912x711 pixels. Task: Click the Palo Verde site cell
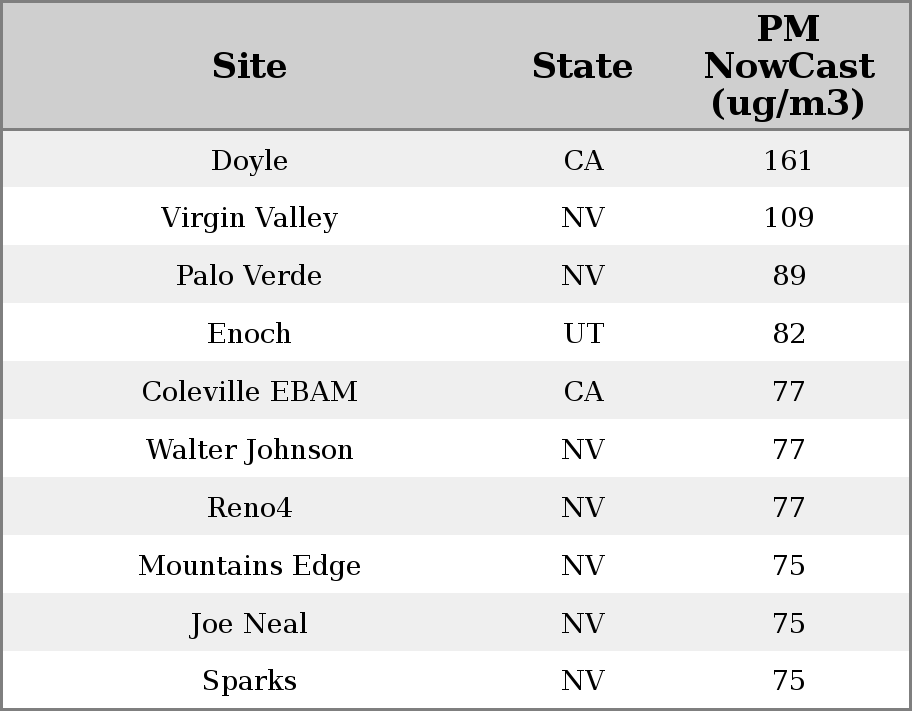pyautogui.click(x=250, y=276)
